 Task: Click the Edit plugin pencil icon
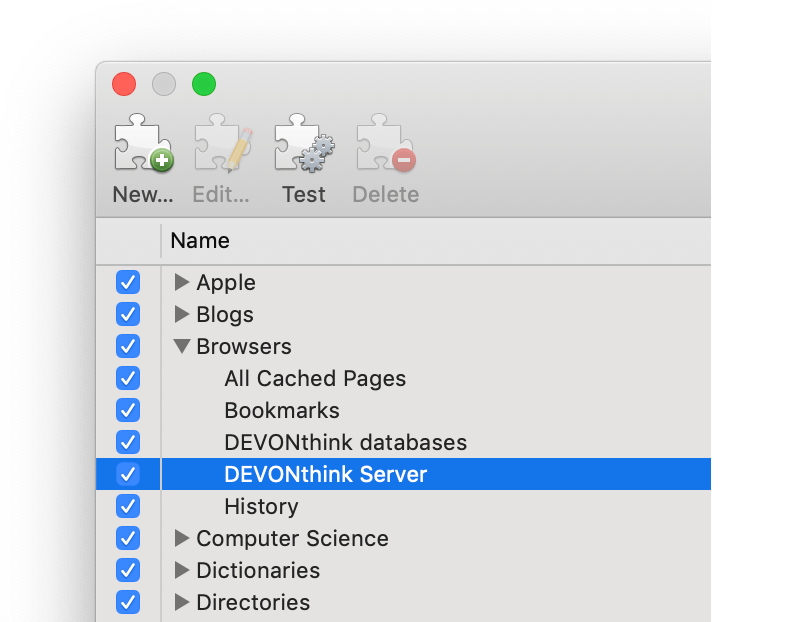click(223, 143)
